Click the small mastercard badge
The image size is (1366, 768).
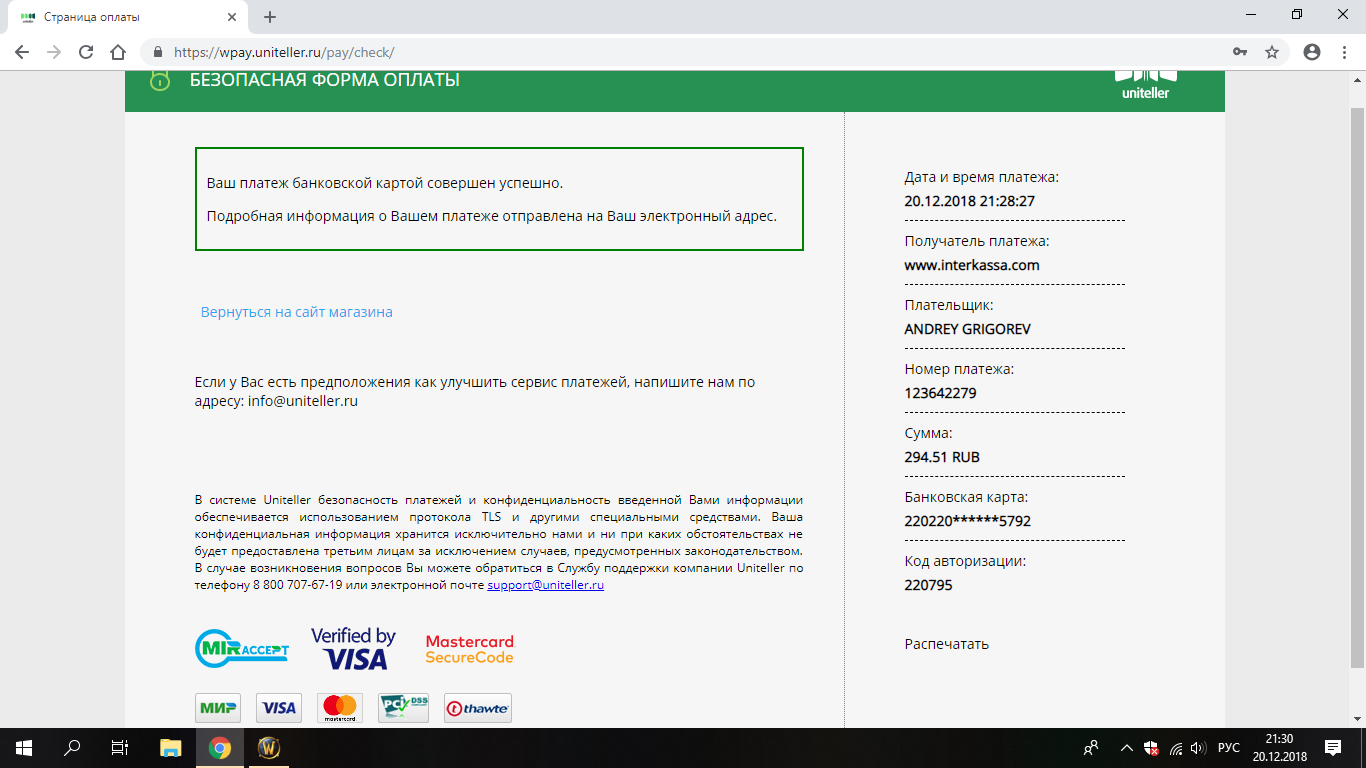click(x=340, y=708)
